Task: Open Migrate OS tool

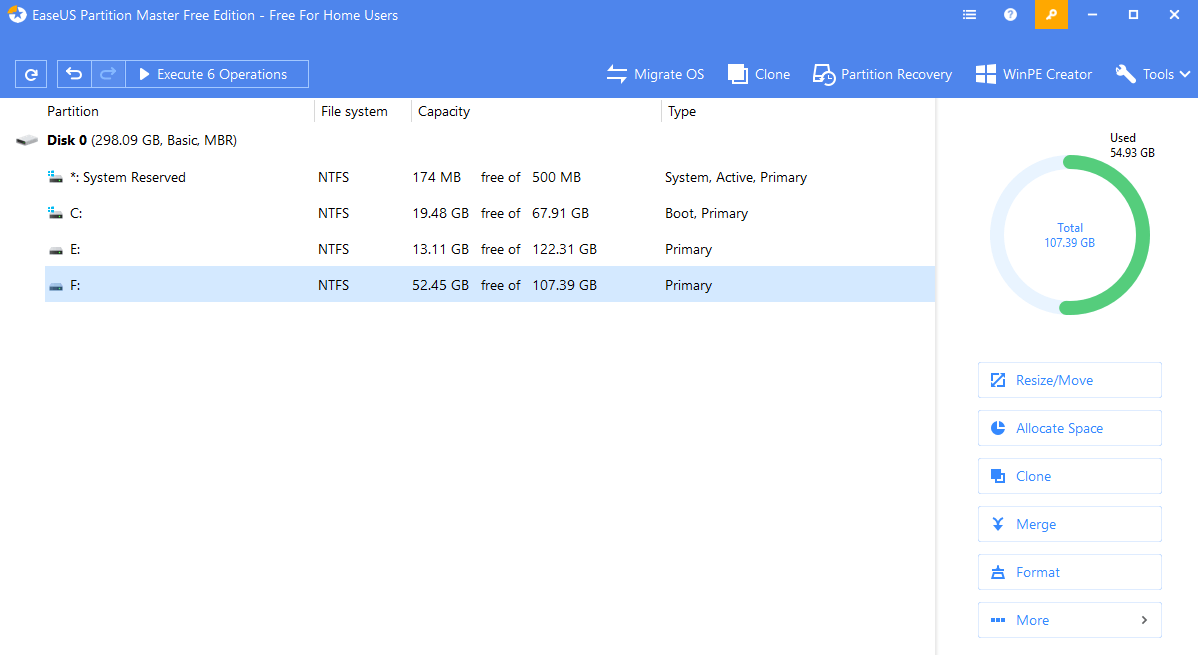Action: tap(655, 73)
